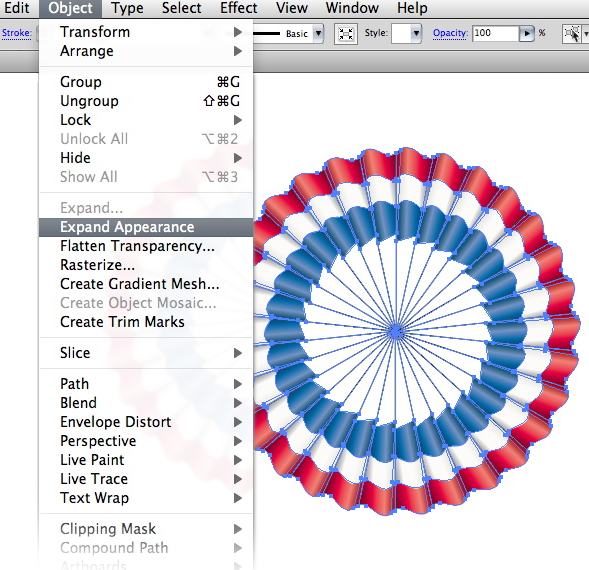
Task: Open the Effect menu
Action: pos(239,8)
